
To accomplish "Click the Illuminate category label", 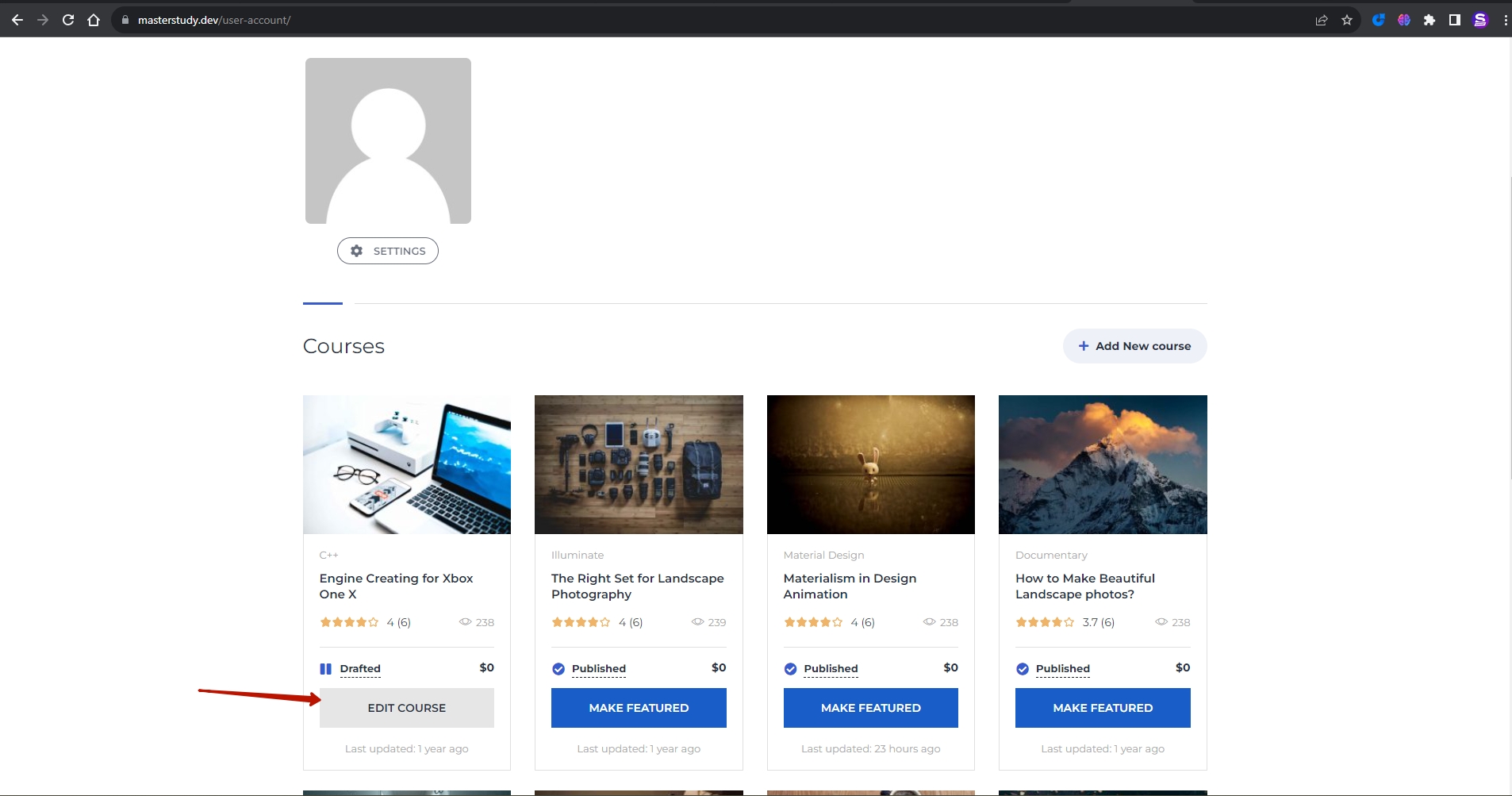I will 578,555.
